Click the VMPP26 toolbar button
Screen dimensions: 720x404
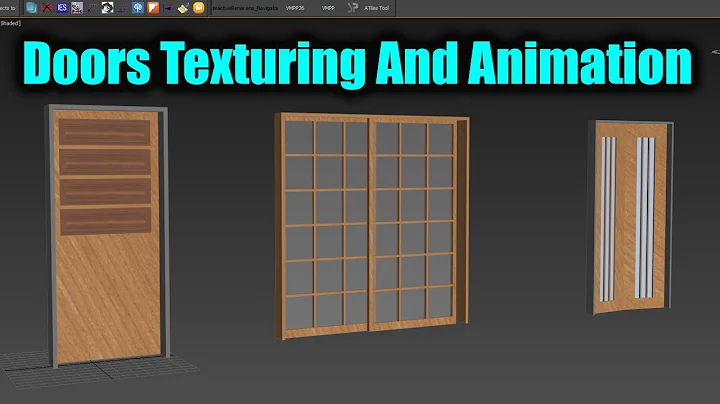click(x=295, y=8)
